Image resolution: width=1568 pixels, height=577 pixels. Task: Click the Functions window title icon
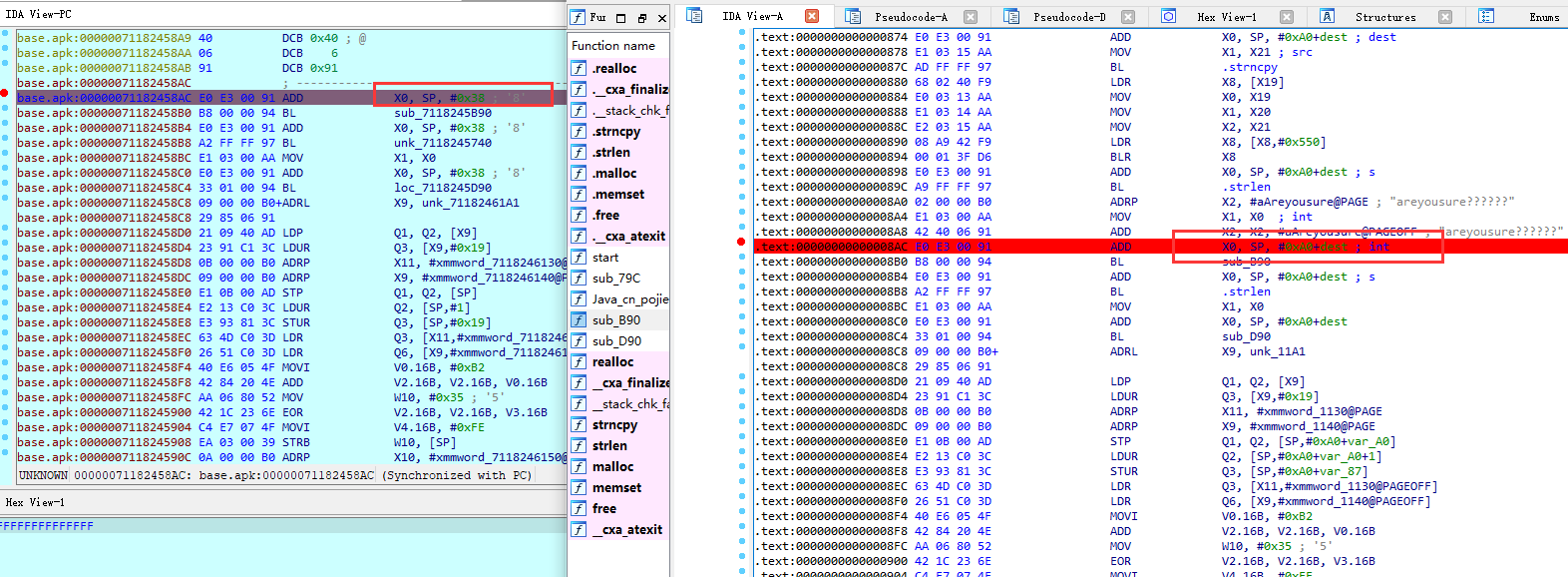[x=578, y=18]
